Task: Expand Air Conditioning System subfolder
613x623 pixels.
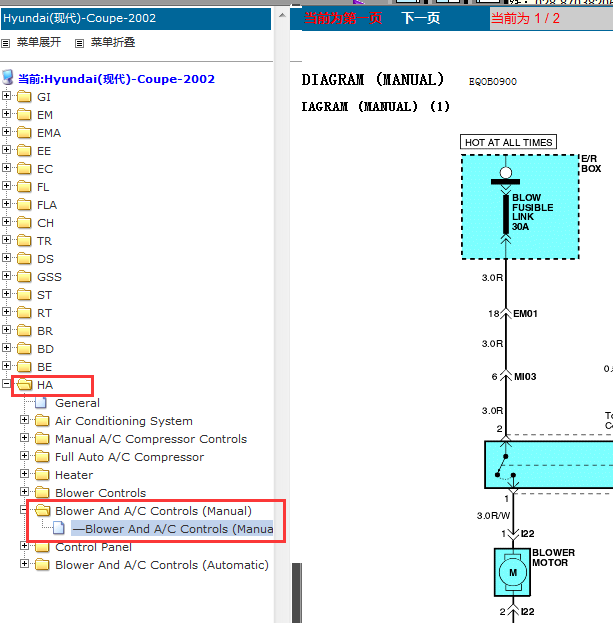Action: click(25, 420)
